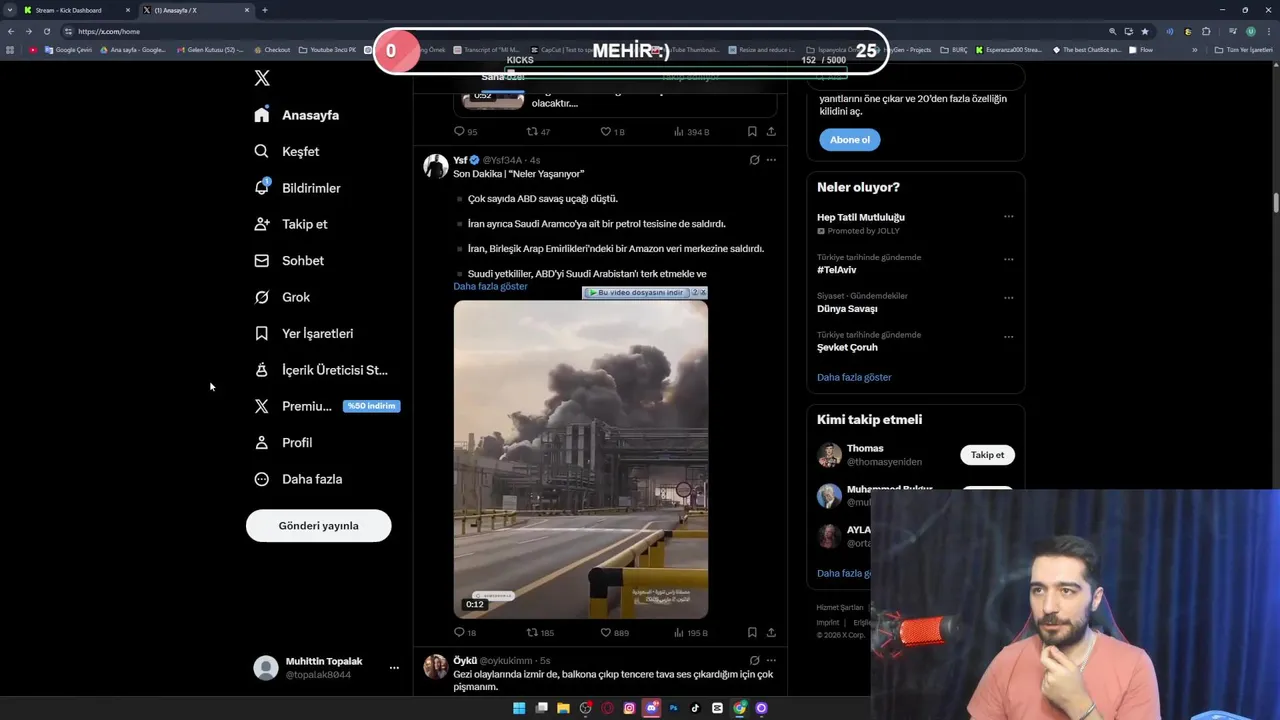
Task: Open options for Şevket Çoruh trend
Action: click(x=1008, y=337)
